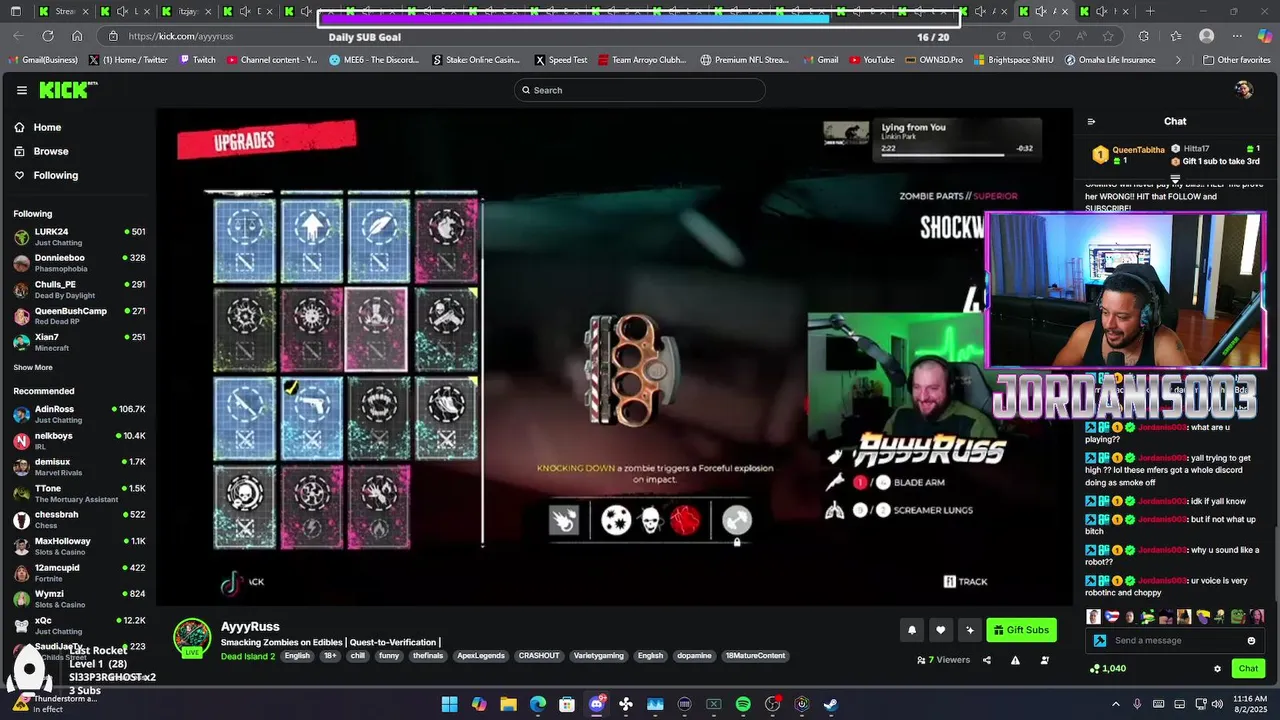The image size is (1280, 720).
Task: Click the KICK logo
Action: (68, 90)
